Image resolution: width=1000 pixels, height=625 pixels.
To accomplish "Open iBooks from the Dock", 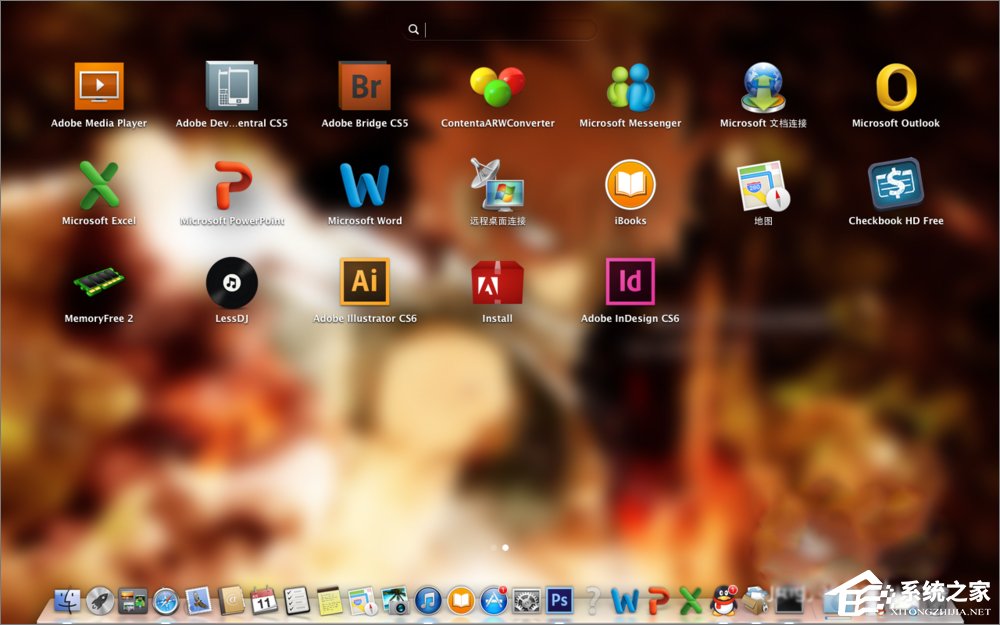I will pyautogui.click(x=461, y=601).
